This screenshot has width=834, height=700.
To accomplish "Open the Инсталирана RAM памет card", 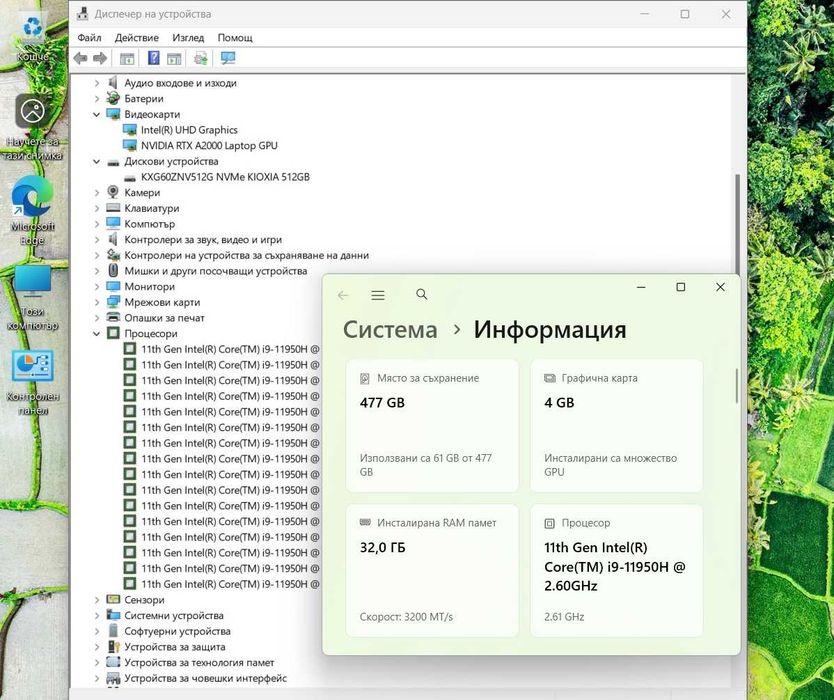I will [432, 570].
